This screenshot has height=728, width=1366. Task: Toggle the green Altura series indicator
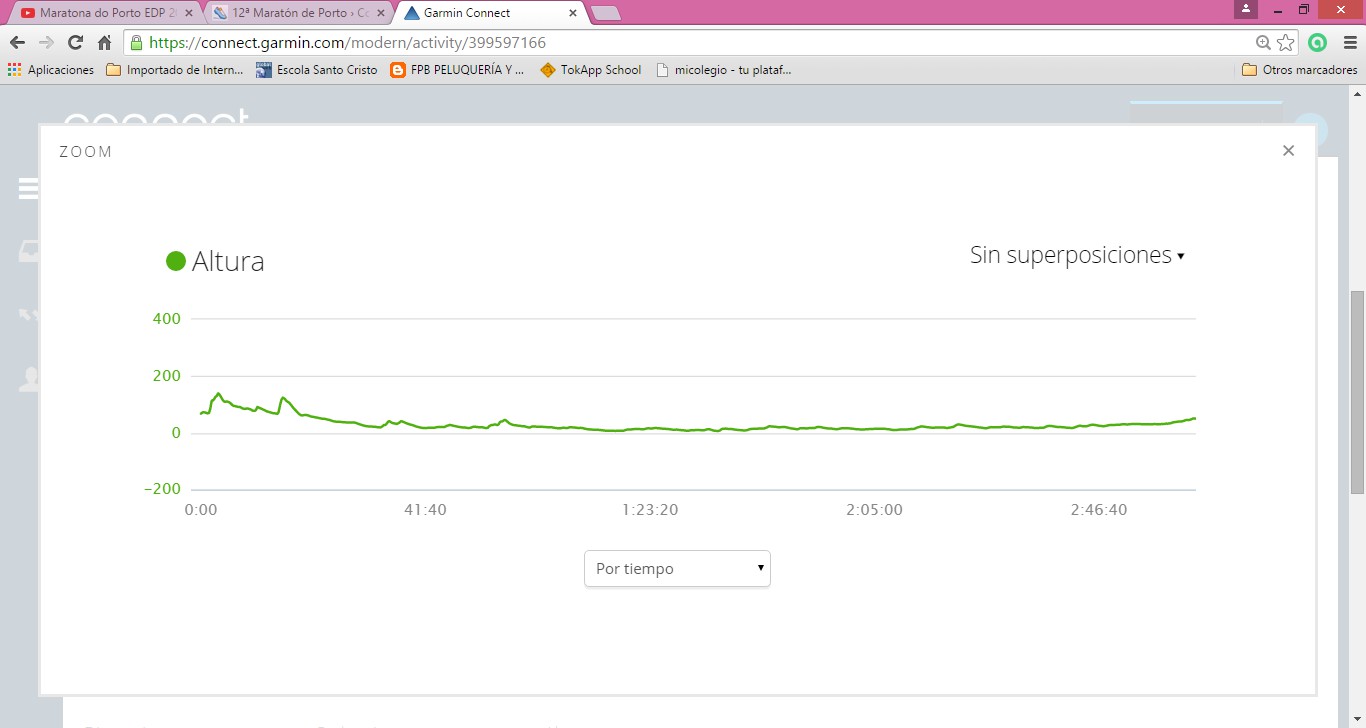(x=176, y=261)
